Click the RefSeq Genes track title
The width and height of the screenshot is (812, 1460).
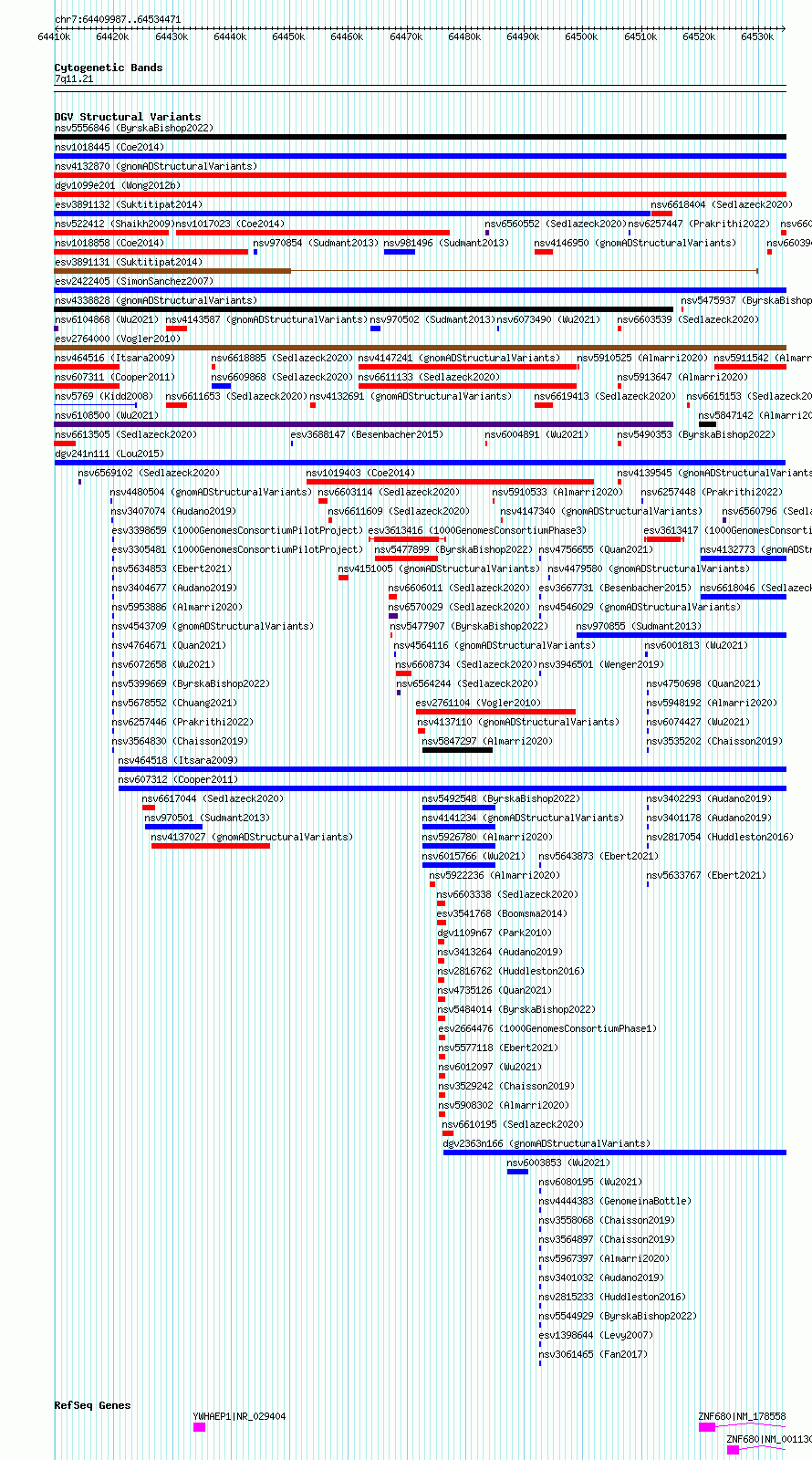(x=92, y=1405)
